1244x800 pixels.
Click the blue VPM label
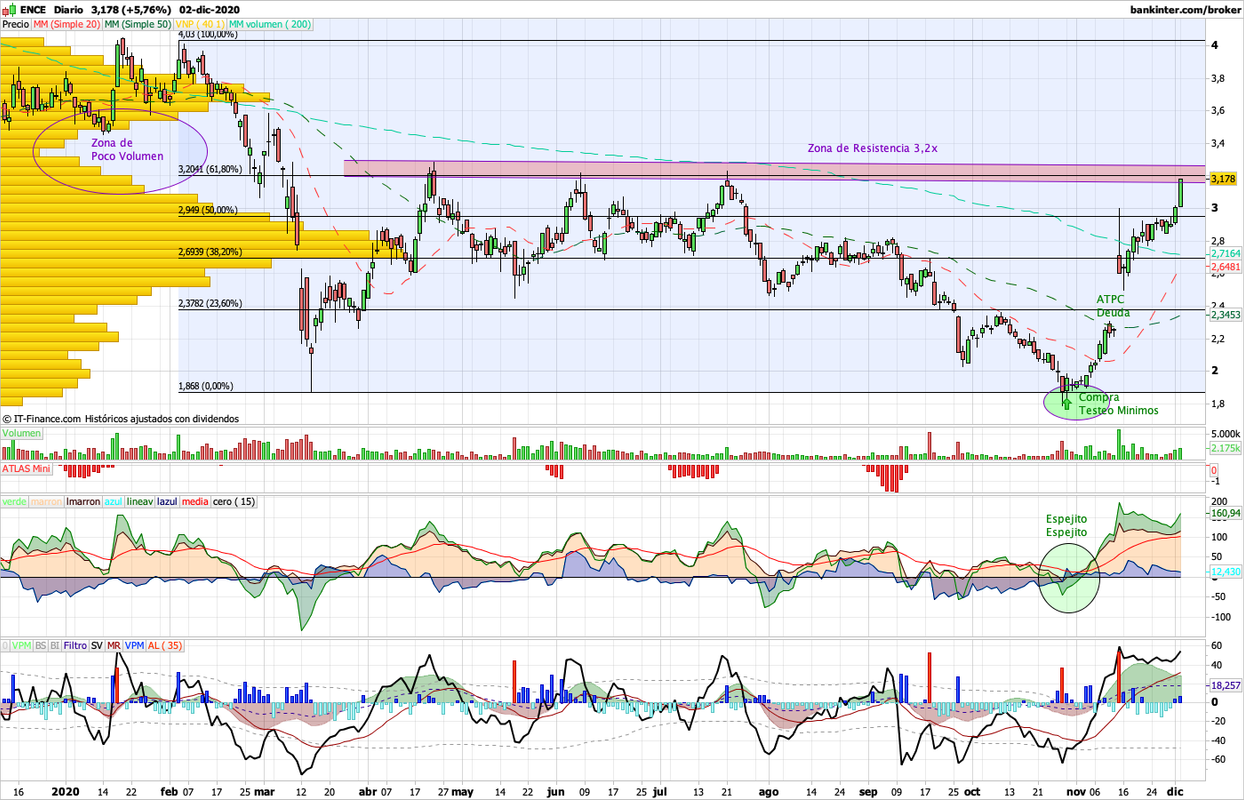point(135,645)
